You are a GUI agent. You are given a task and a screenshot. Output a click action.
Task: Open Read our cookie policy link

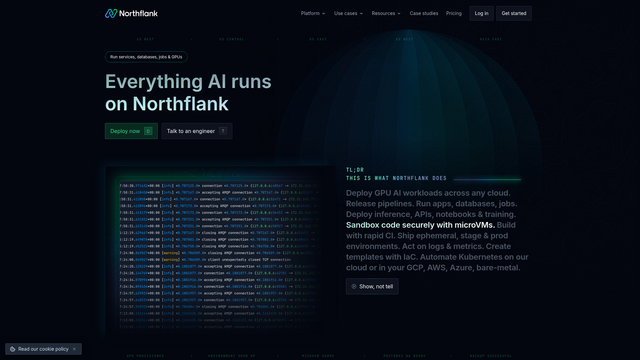(43, 349)
